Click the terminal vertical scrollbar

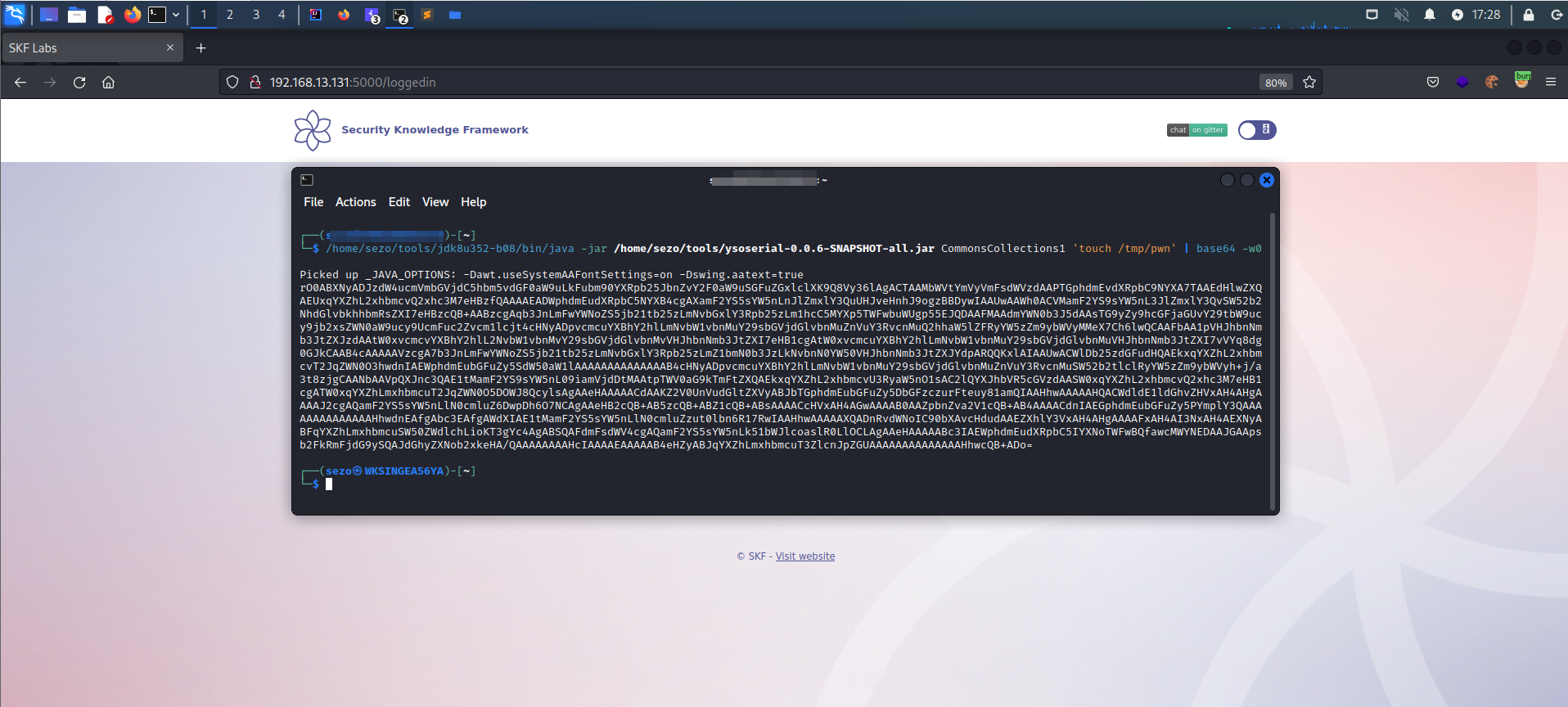click(1273, 361)
